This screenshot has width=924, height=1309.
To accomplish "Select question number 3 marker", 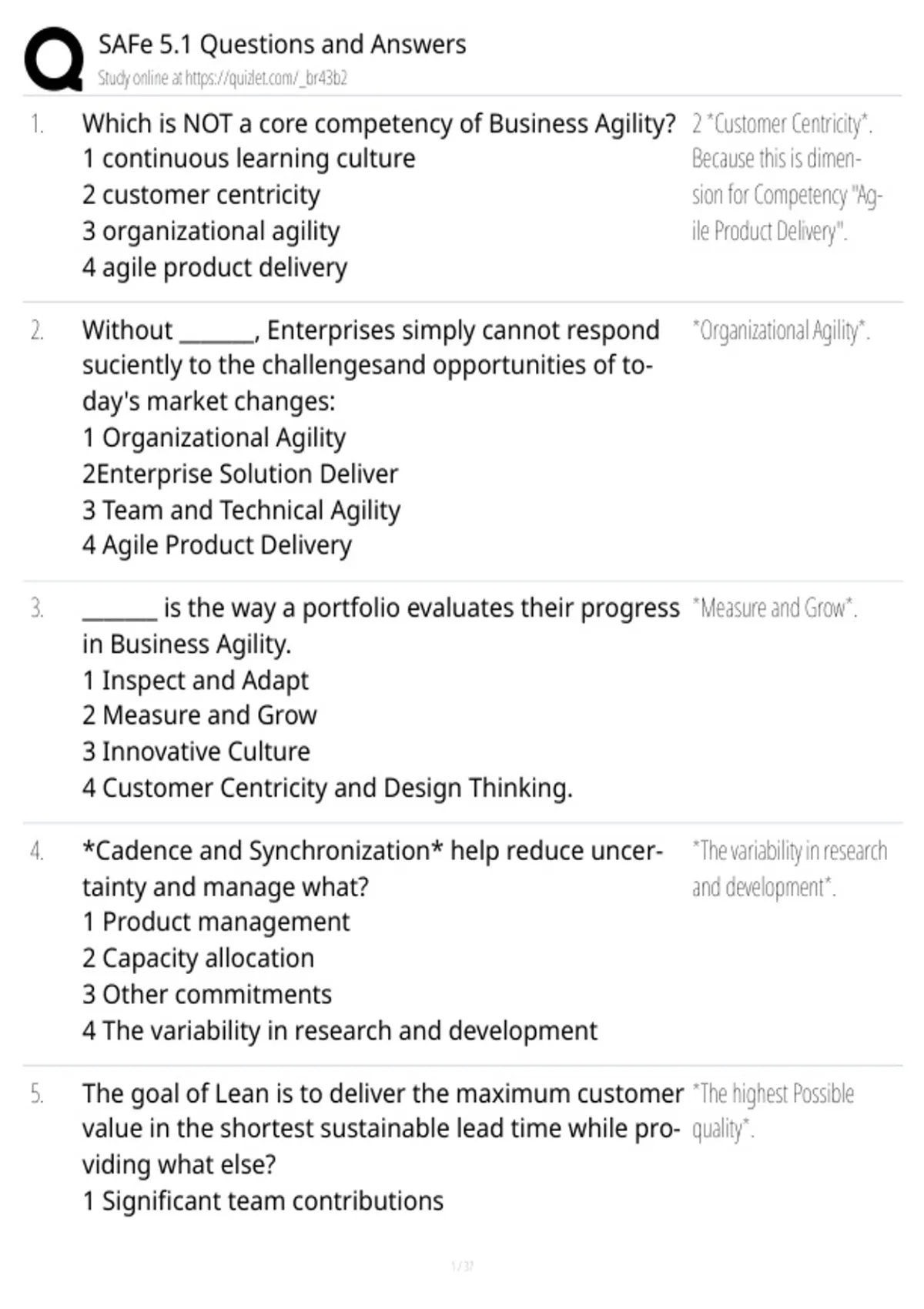I will pos(37,608).
